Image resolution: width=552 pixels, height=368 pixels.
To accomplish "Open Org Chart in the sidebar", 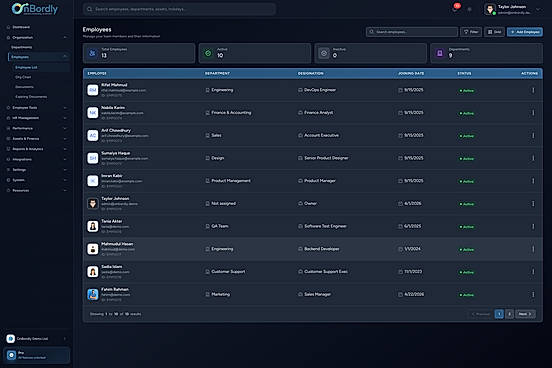I will 23,77.
